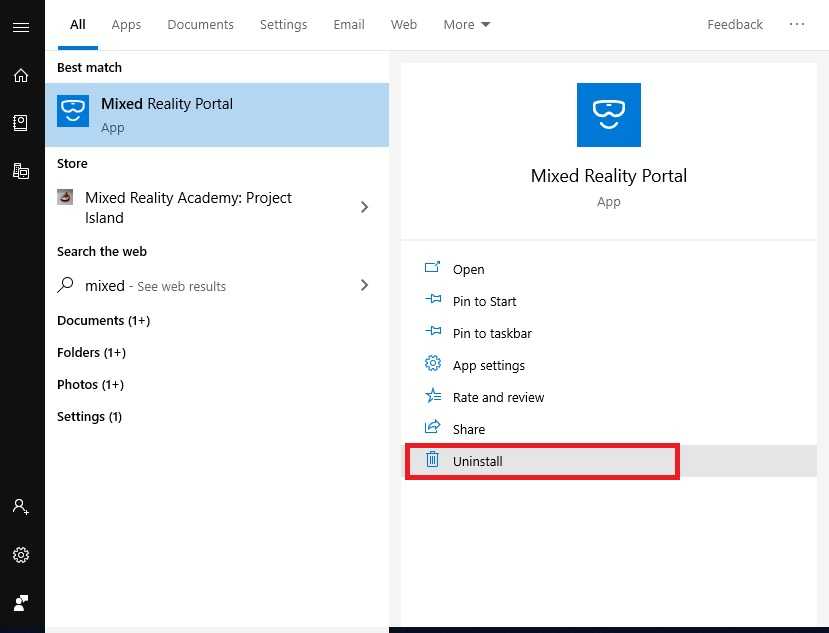
Task: Switch to the Email tab
Action: pyautogui.click(x=349, y=24)
